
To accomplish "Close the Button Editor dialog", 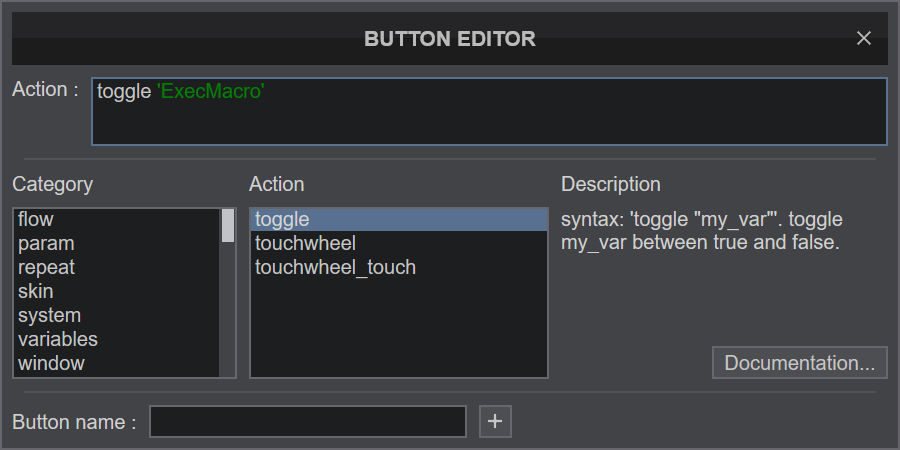I will click(863, 38).
